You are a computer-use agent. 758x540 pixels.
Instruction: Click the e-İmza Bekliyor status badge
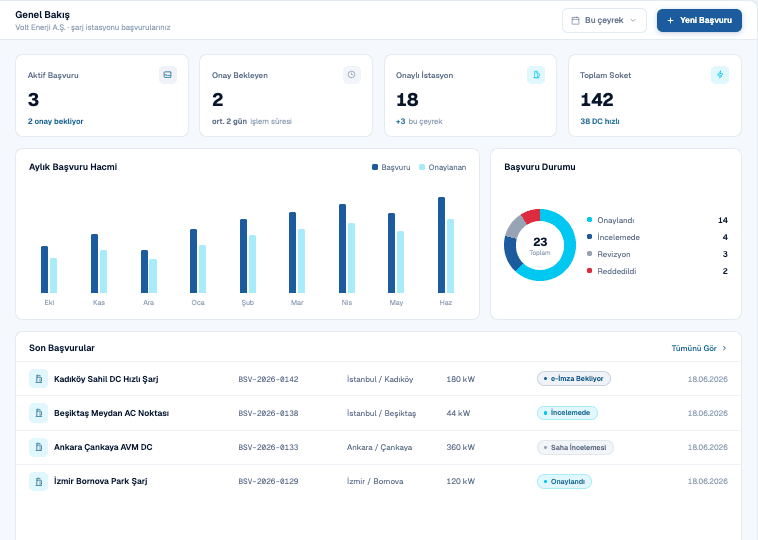574,379
